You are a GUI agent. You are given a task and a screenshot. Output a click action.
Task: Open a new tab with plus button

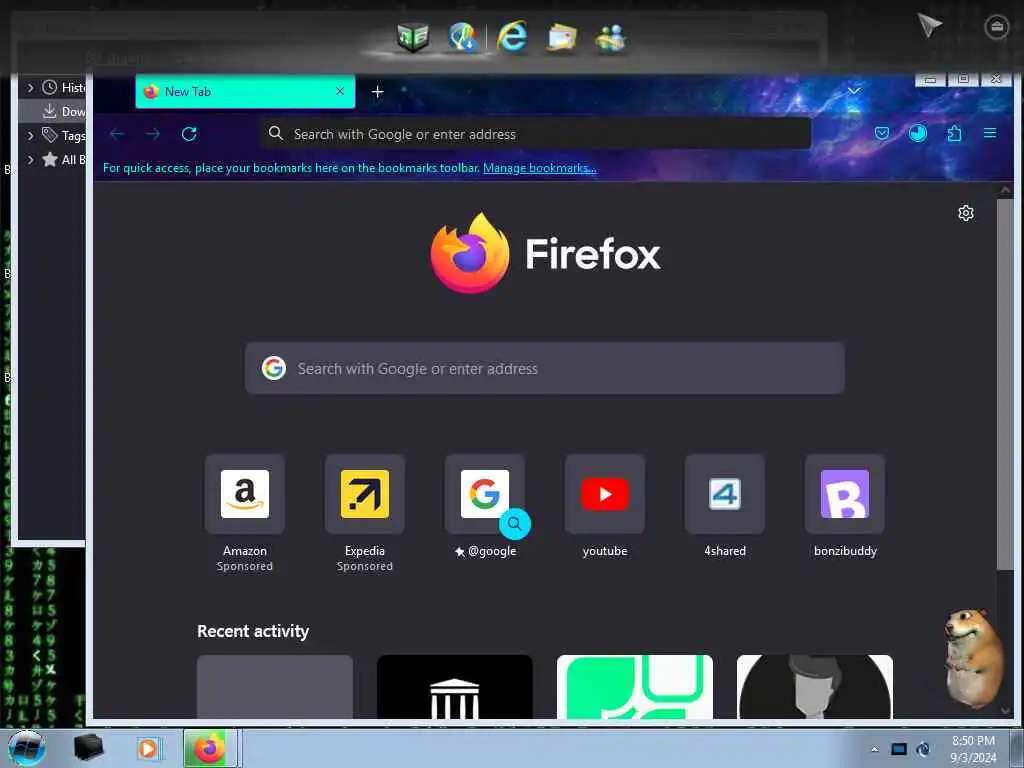tap(377, 92)
